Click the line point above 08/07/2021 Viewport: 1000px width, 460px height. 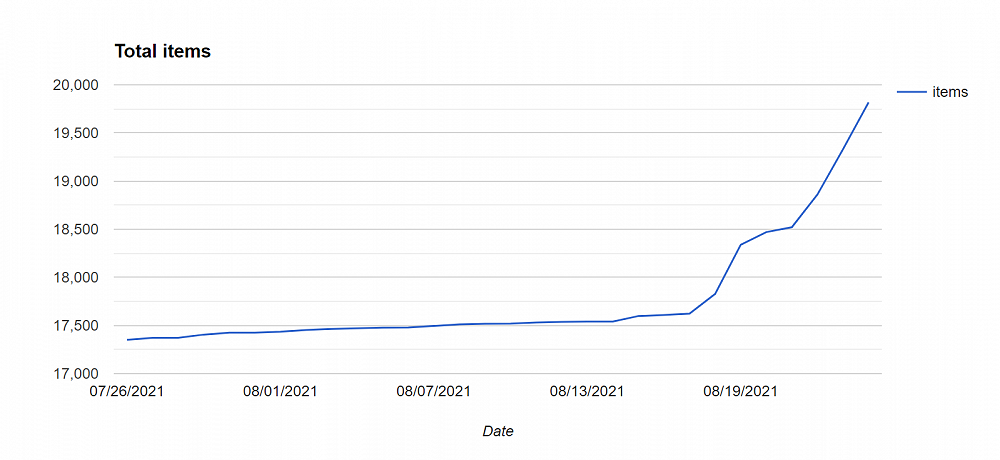434,326
